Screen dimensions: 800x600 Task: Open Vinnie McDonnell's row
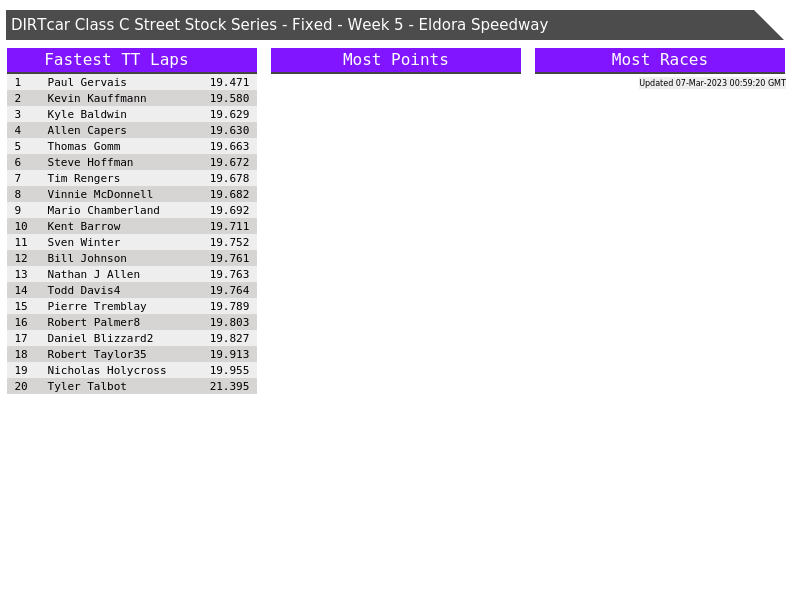[100, 194]
